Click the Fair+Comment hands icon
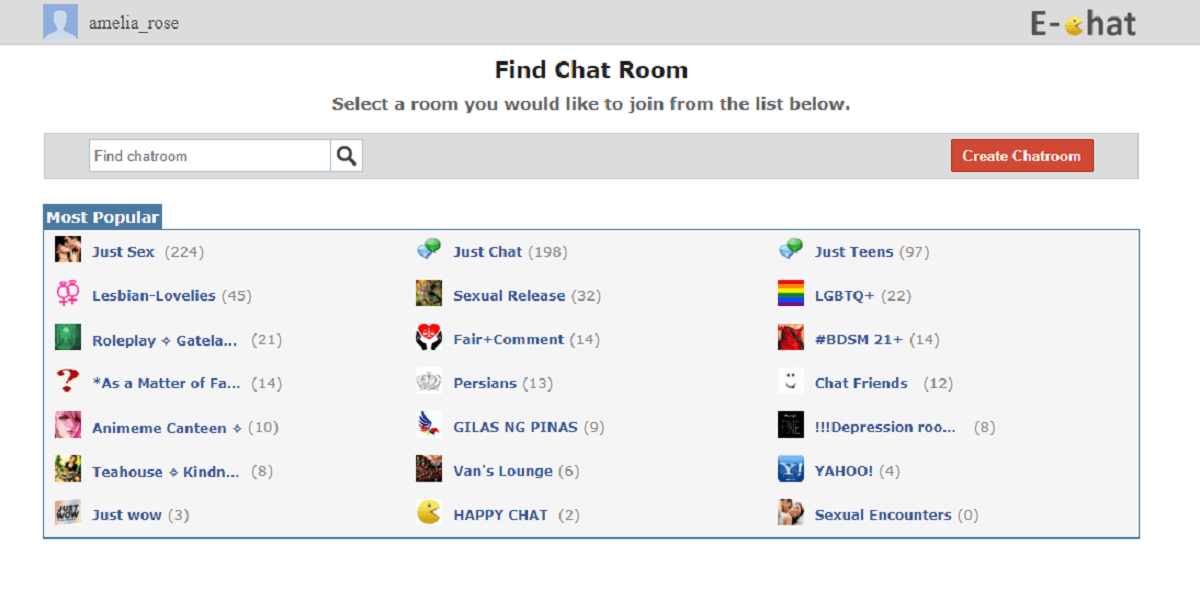1200x600 pixels. pos(429,338)
